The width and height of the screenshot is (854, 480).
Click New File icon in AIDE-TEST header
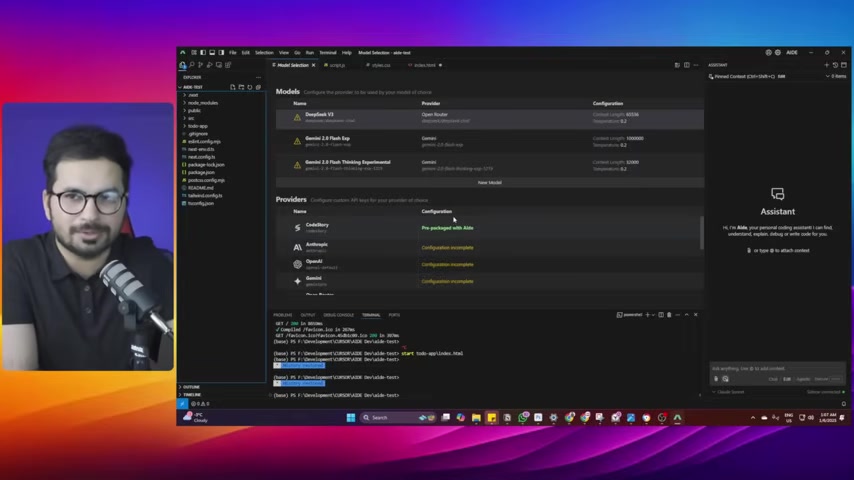coord(233,87)
